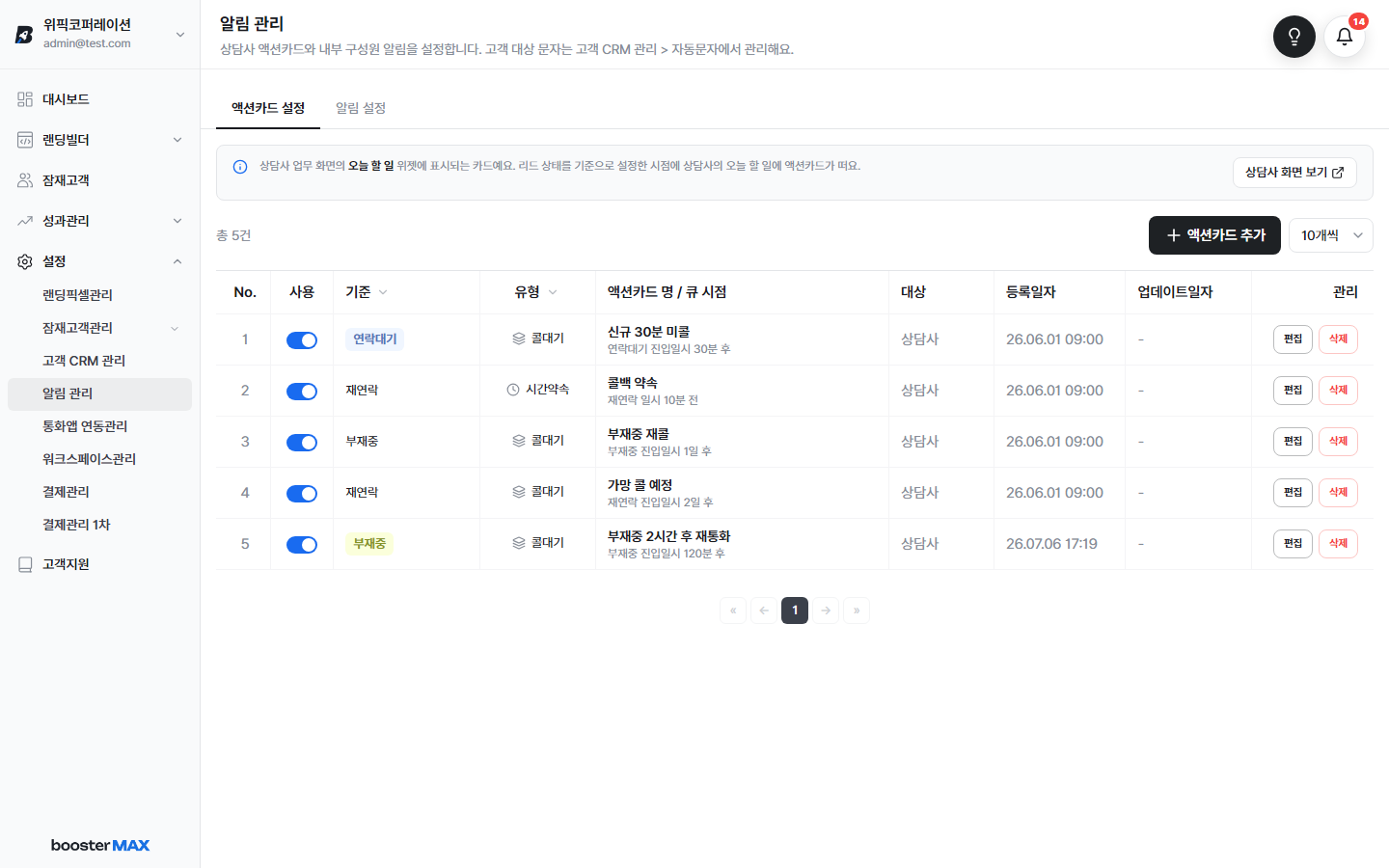1389x868 pixels.
Task: Delete the 부재중 2시간 후 재통화 row
Action: (x=1338, y=544)
